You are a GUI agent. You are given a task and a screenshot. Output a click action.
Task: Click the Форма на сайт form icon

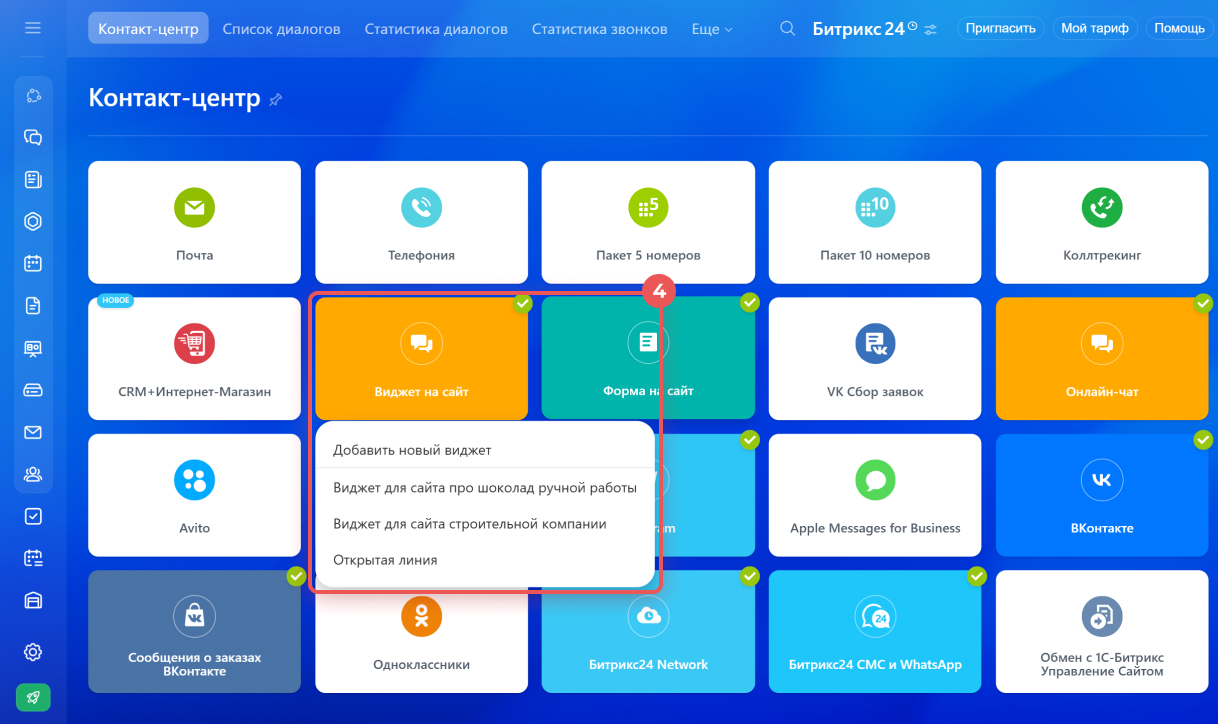(x=648, y=344)
